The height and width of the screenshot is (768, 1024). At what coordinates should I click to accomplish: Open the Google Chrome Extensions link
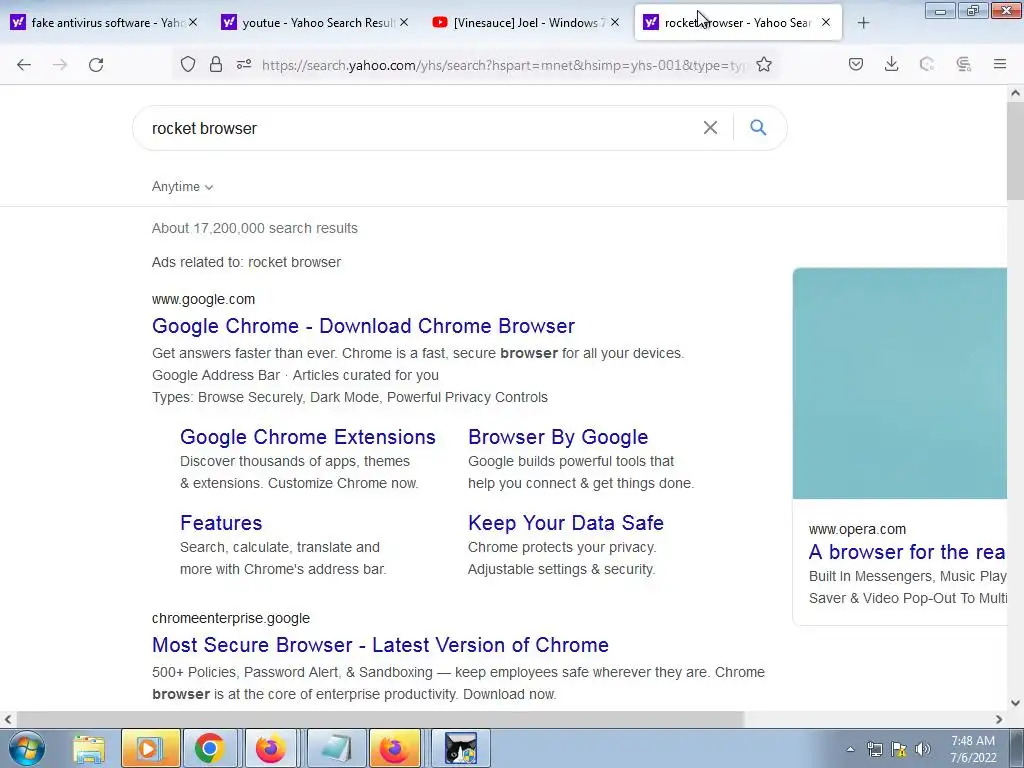coord(308,437)
